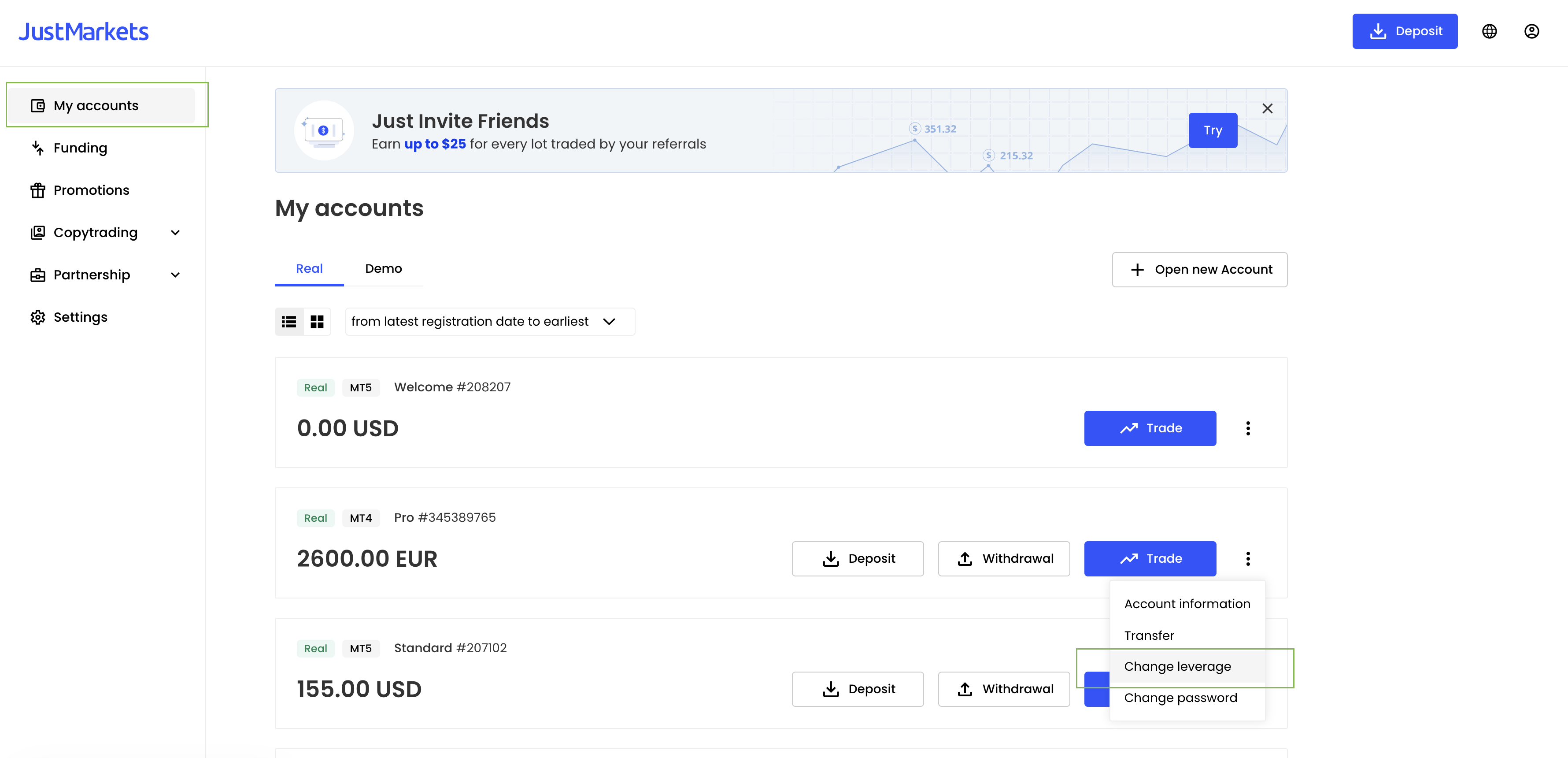Click the JustMarkets logo
The width and height of the screenshot is (1568, 758).
point(83,32)
